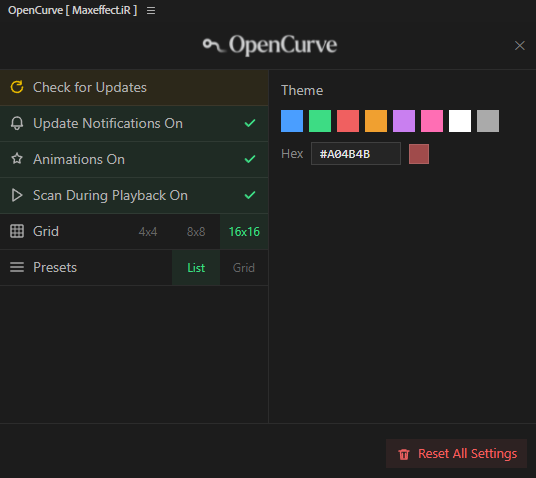Close the OpenCurve settings with the X
This screenshot has width=536, height=478.
point(520,45)
